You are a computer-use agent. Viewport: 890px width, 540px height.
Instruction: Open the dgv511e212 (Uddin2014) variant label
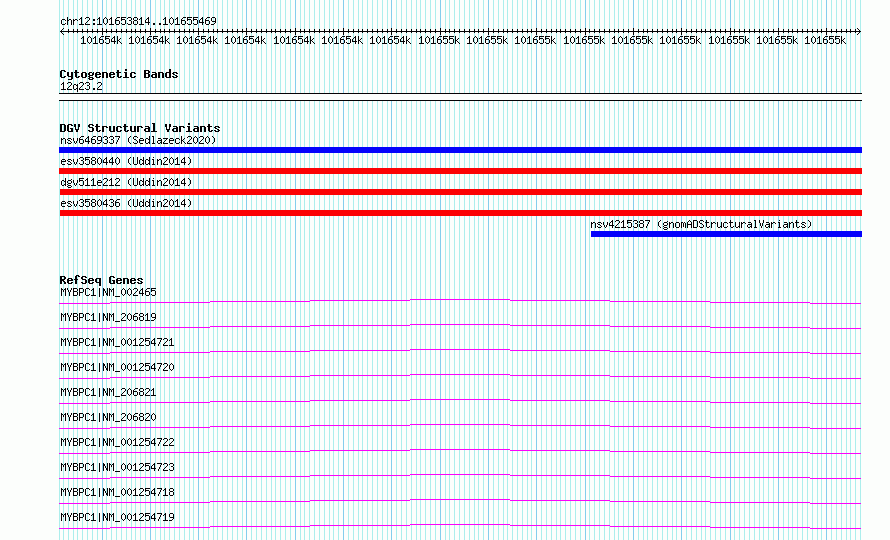click(126, 182)
